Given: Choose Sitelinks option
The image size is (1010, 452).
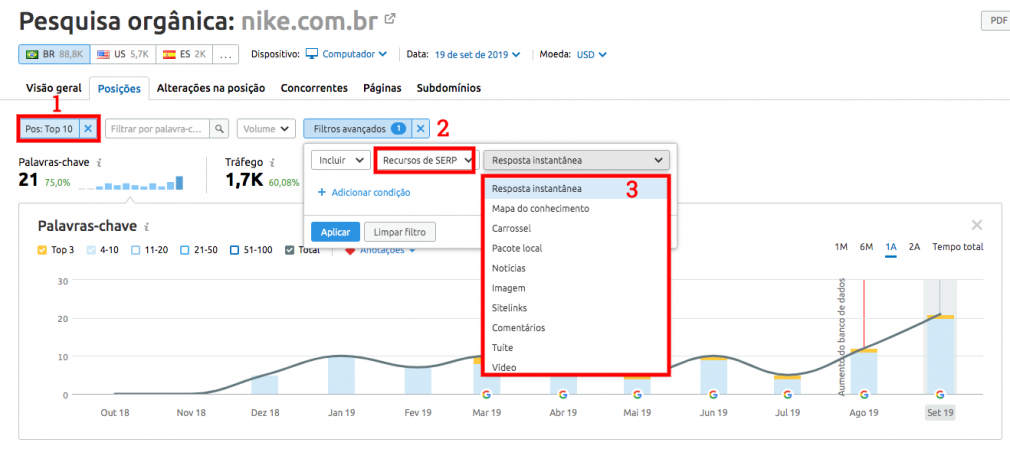Looking at the screenshot, I should [x=575, y=308].
